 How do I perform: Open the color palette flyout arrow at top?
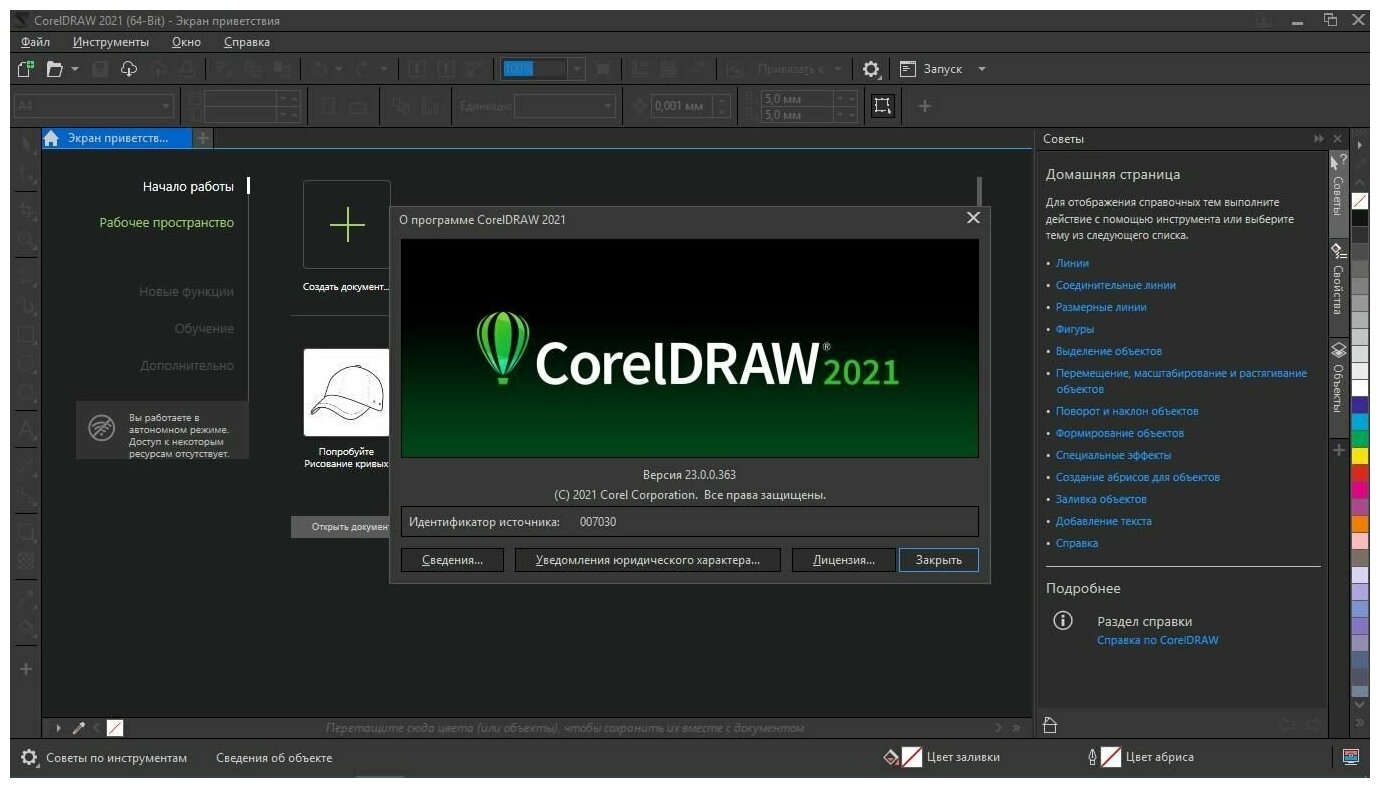1360,145
